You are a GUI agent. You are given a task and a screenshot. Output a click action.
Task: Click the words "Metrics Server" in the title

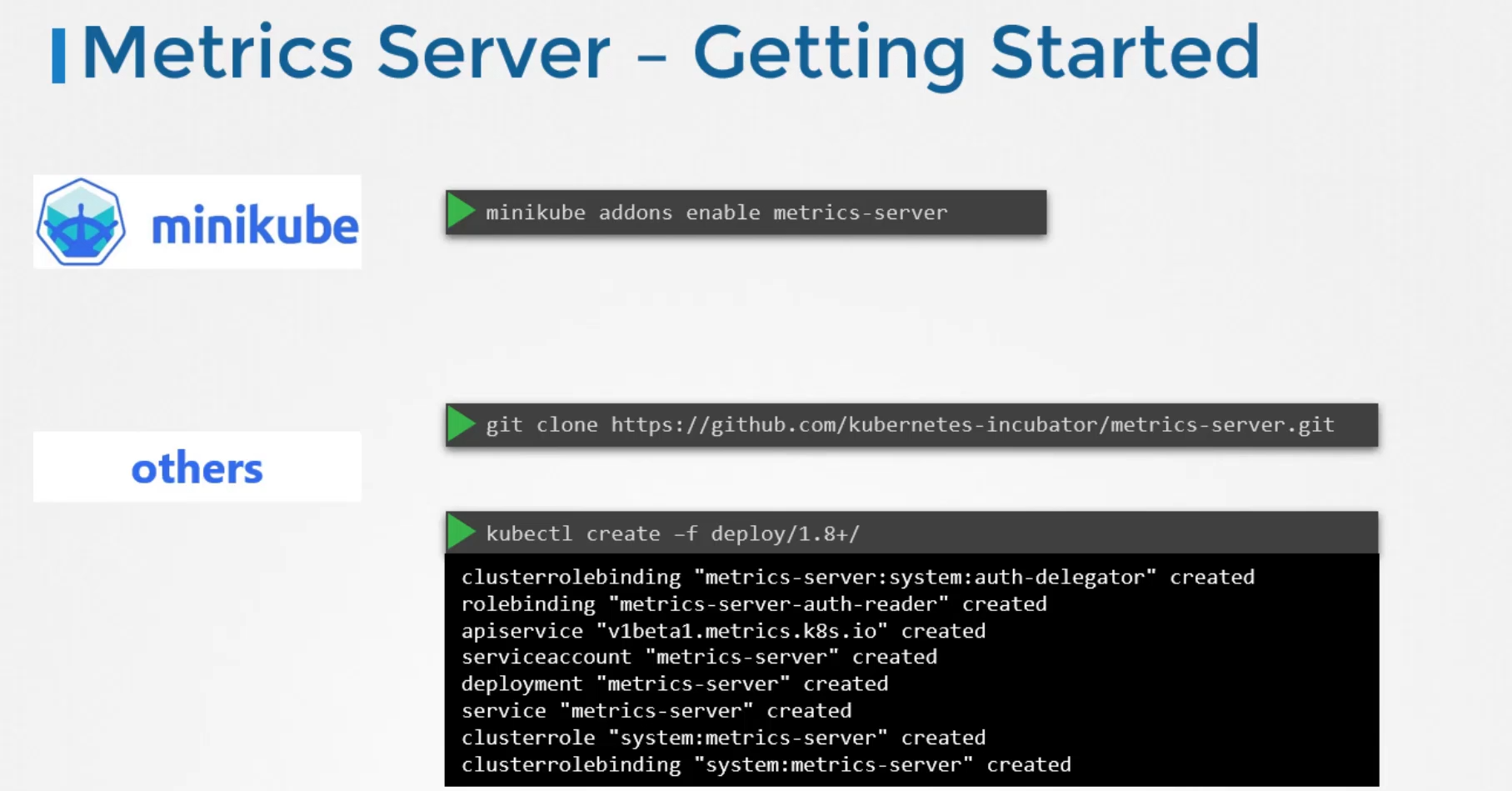tap(346, 53)
